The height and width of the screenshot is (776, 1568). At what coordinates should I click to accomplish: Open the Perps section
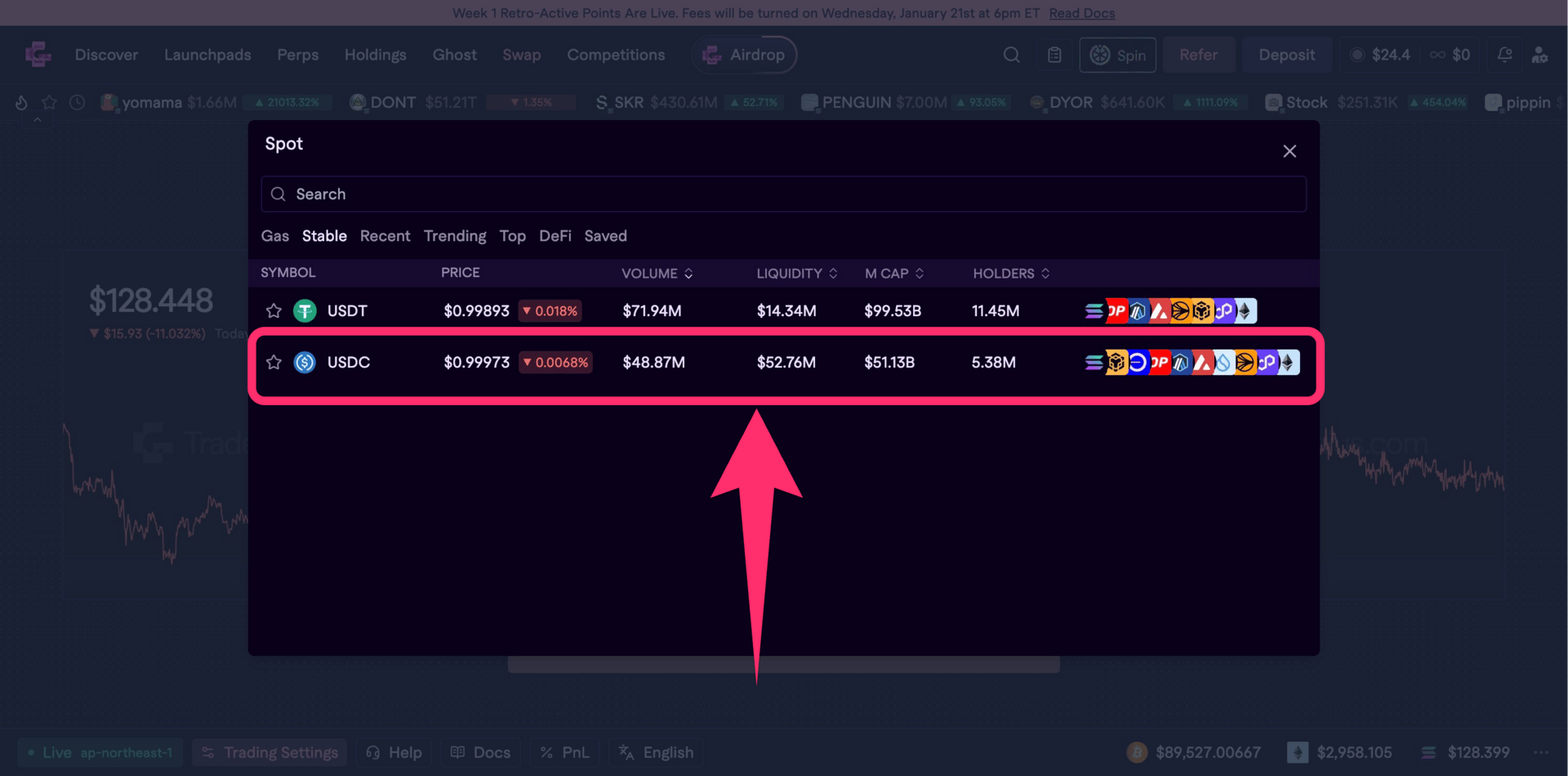point(298,55)
